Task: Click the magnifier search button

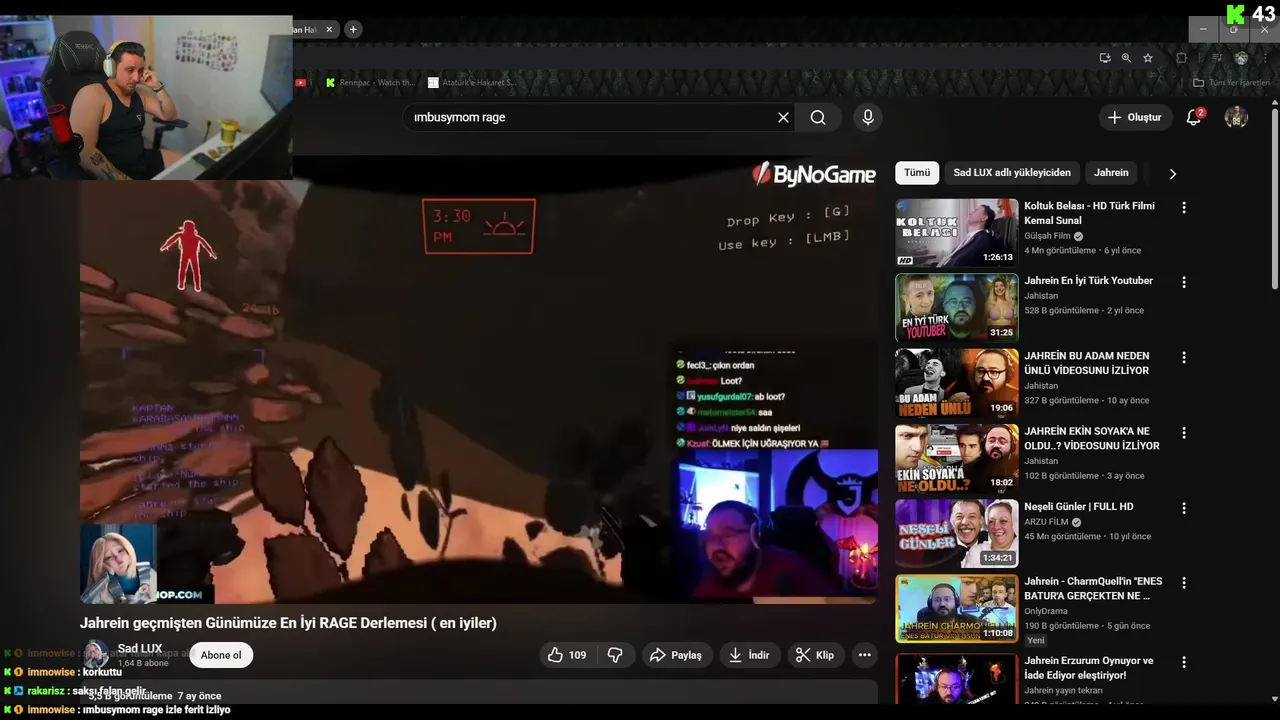Action: point(818,117)
